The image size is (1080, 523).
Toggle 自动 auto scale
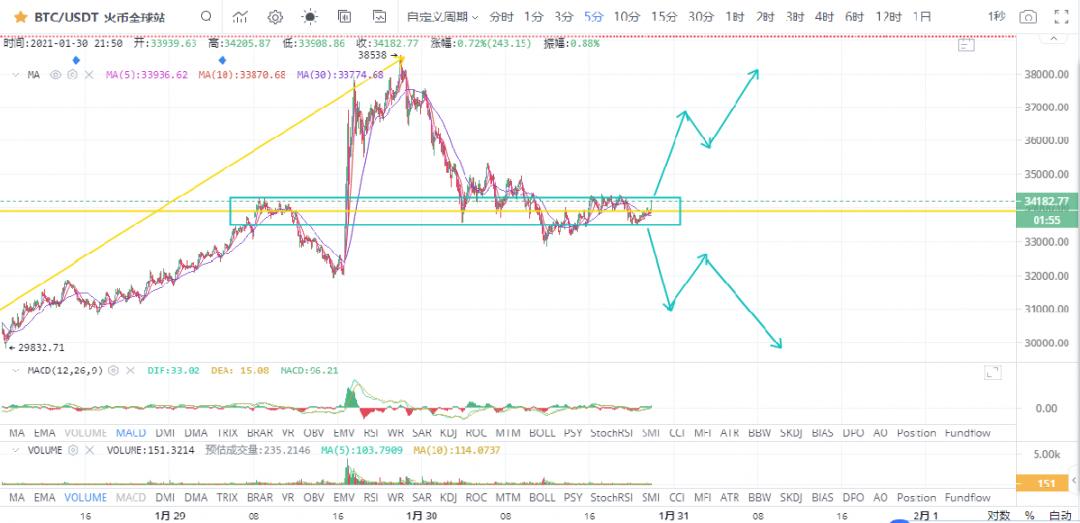(x=1059, y=515)
